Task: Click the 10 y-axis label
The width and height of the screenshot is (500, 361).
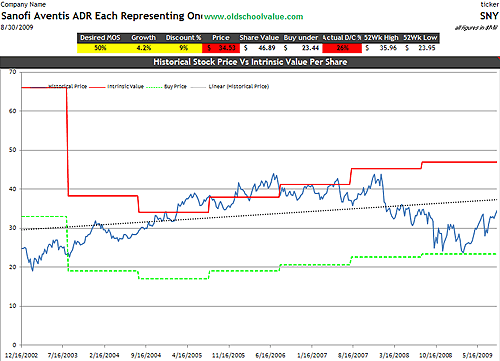Action: tap(12, 306)
